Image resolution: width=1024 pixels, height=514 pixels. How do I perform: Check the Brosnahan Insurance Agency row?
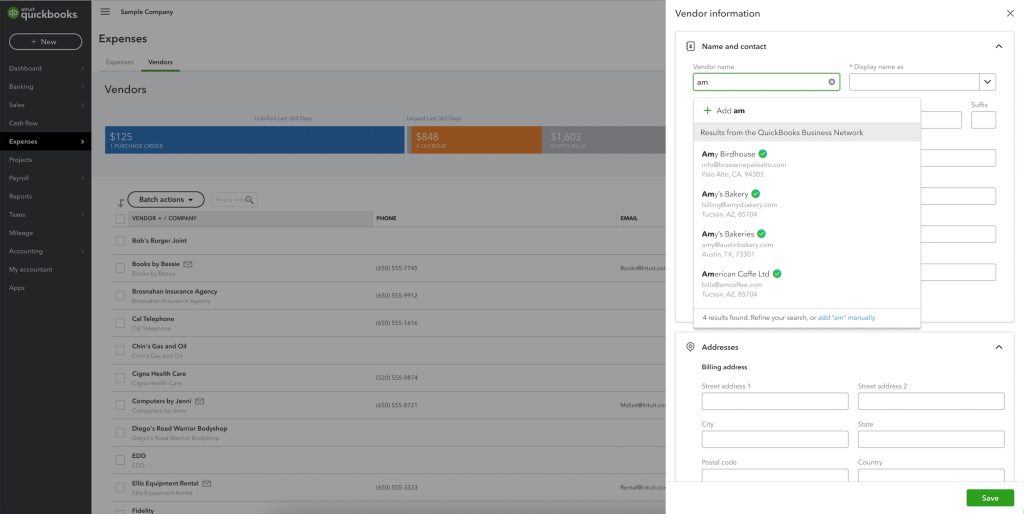[x=120, y=295]
